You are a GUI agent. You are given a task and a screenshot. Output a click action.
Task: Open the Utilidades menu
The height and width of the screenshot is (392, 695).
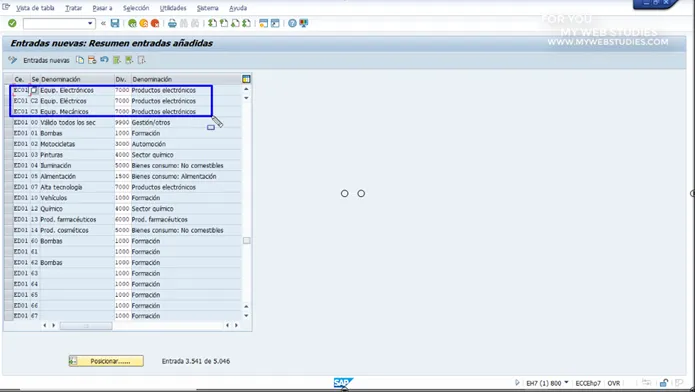coord(173,8)
